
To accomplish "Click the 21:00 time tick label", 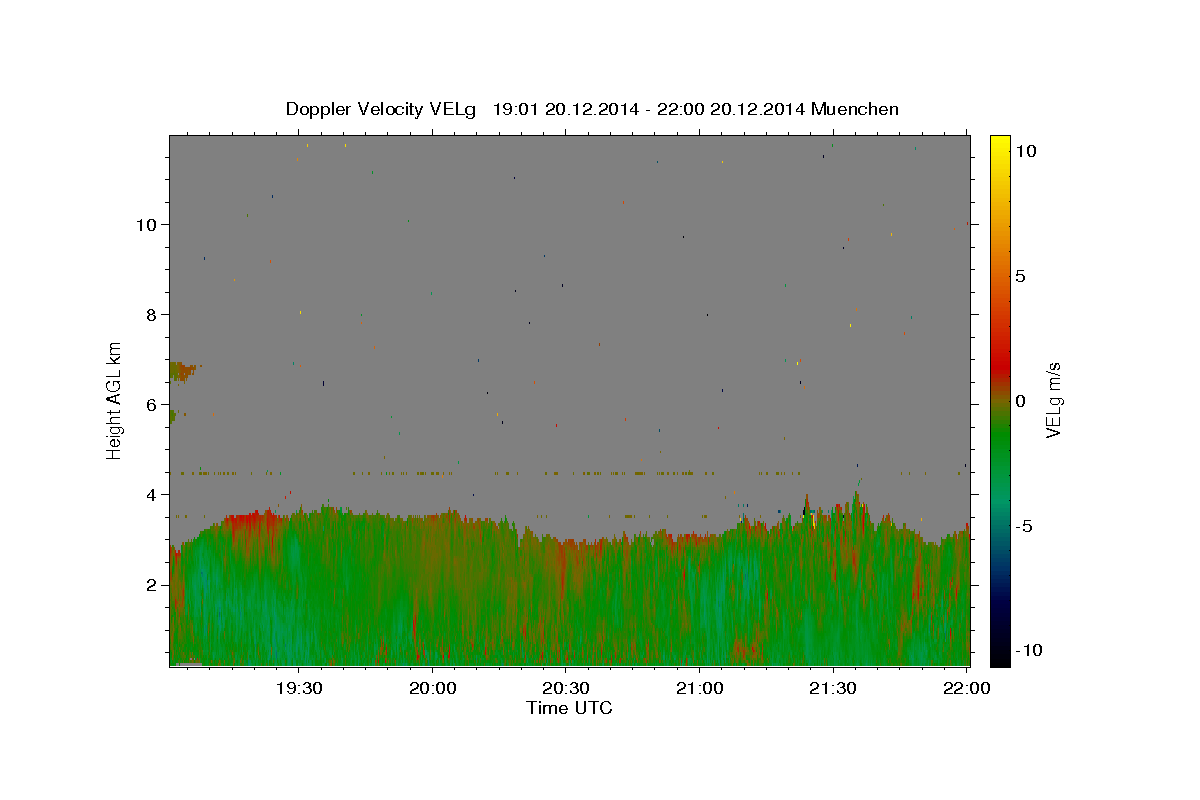I will point(699,688).
